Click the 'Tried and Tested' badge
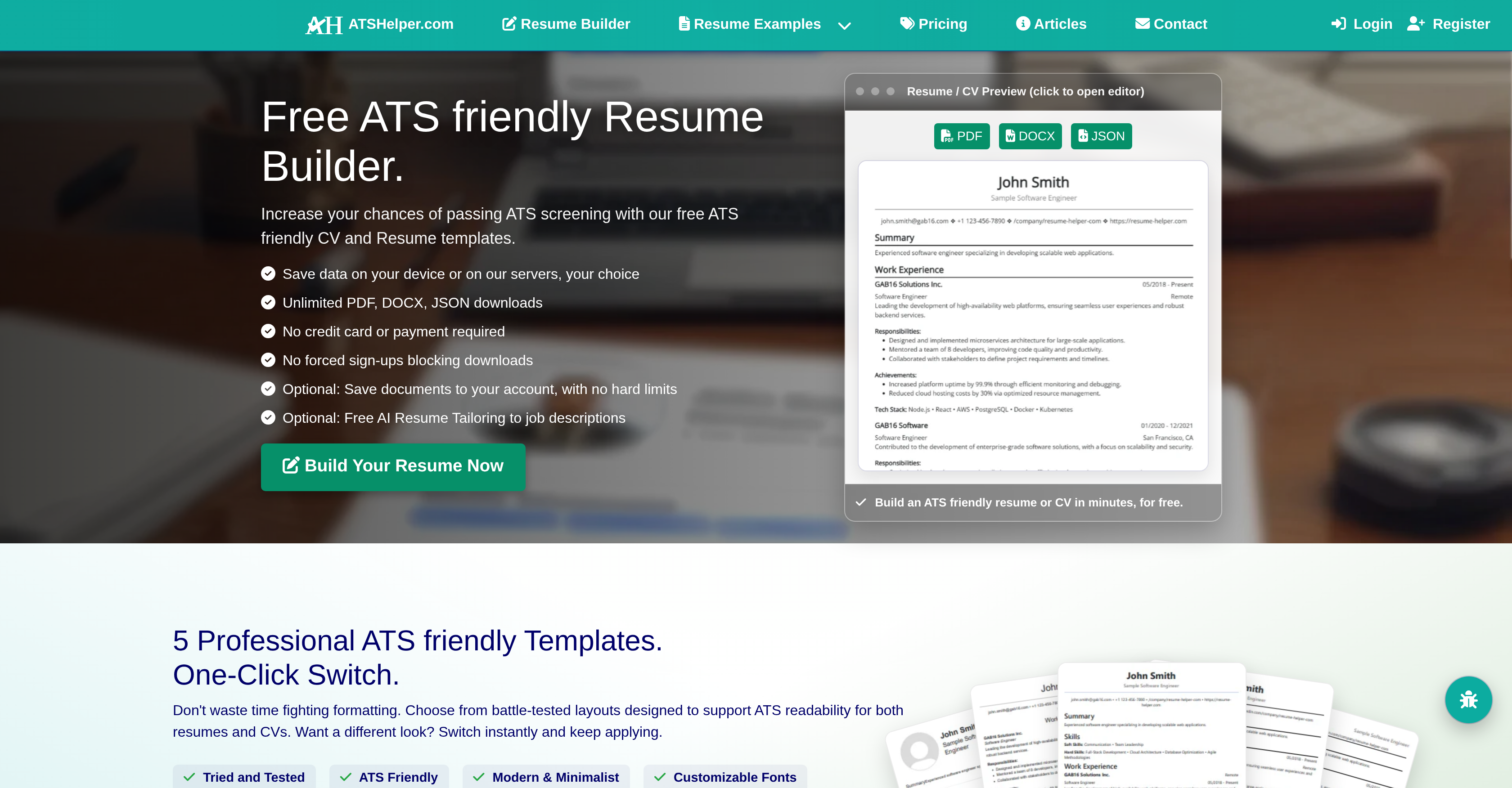Screen dimensions: 1512x788 [x=244, y=777]
